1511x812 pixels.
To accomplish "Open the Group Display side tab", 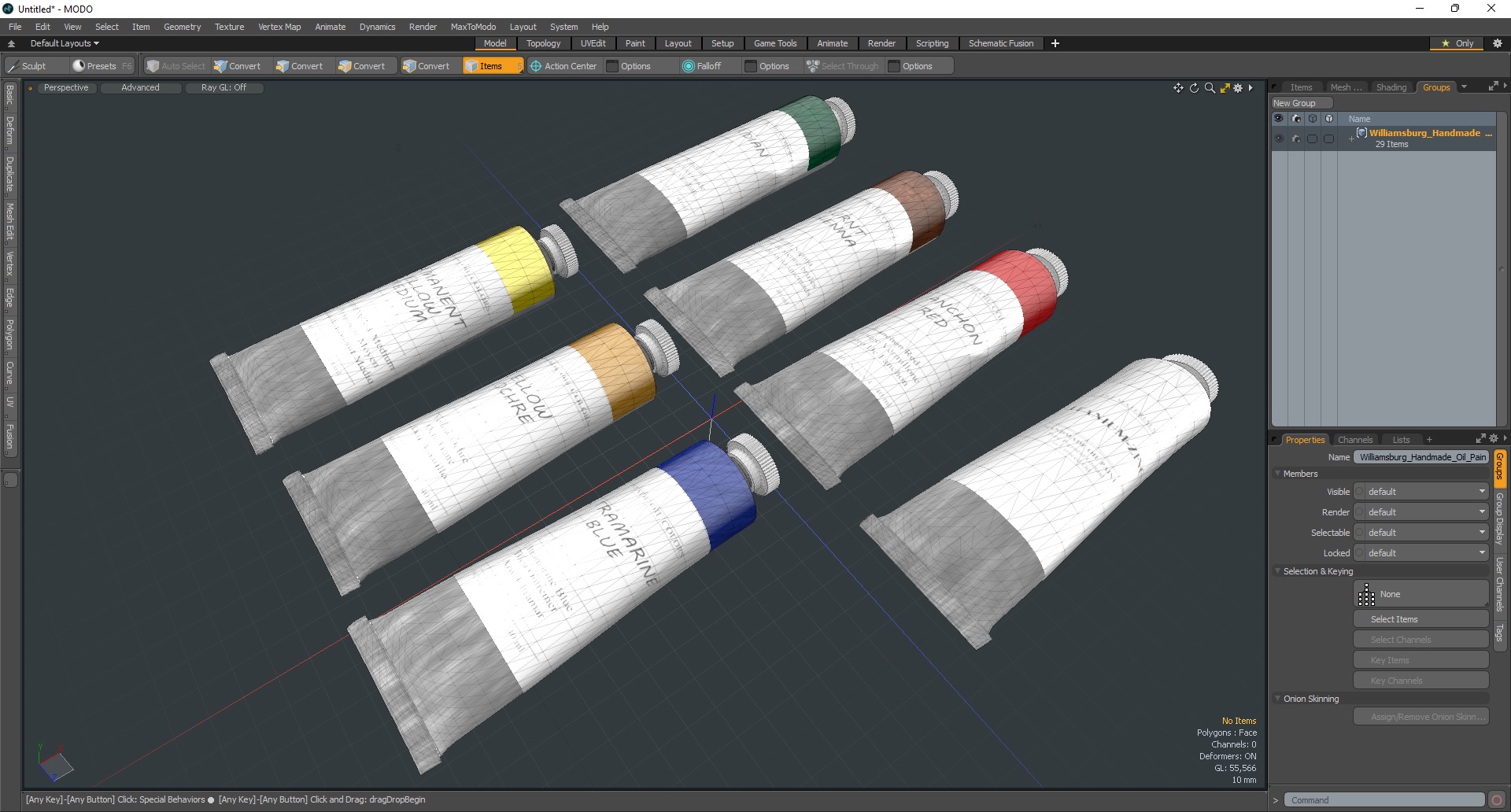I will pos(1500,519).
